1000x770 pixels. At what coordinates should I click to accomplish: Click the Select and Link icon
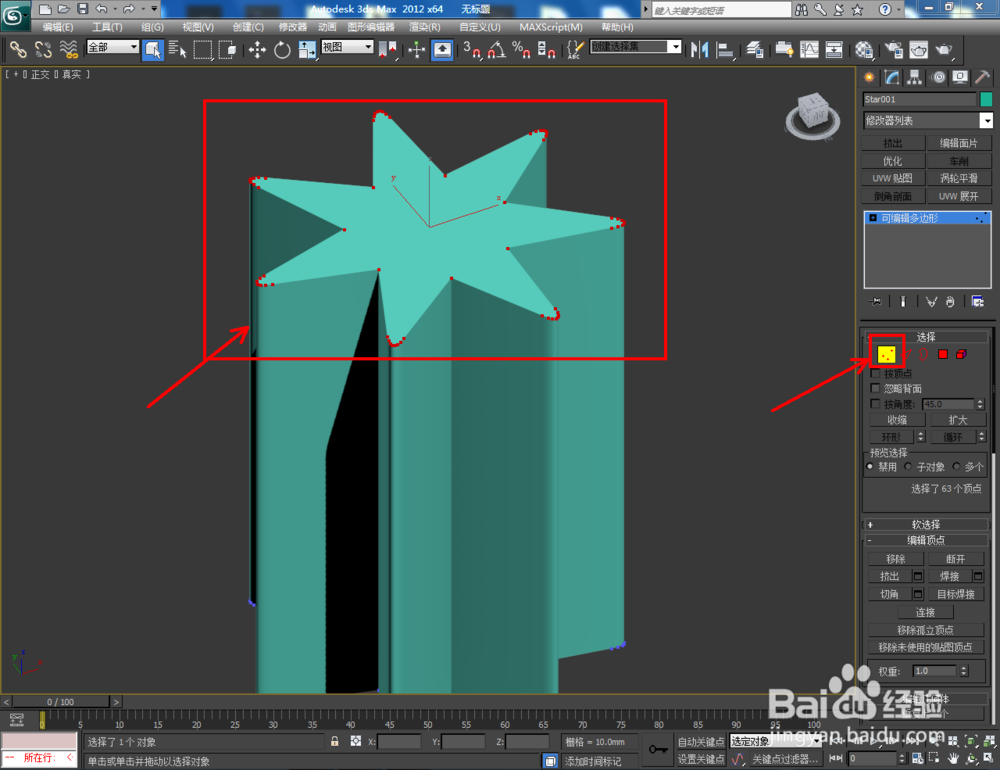tap(18, 49)
